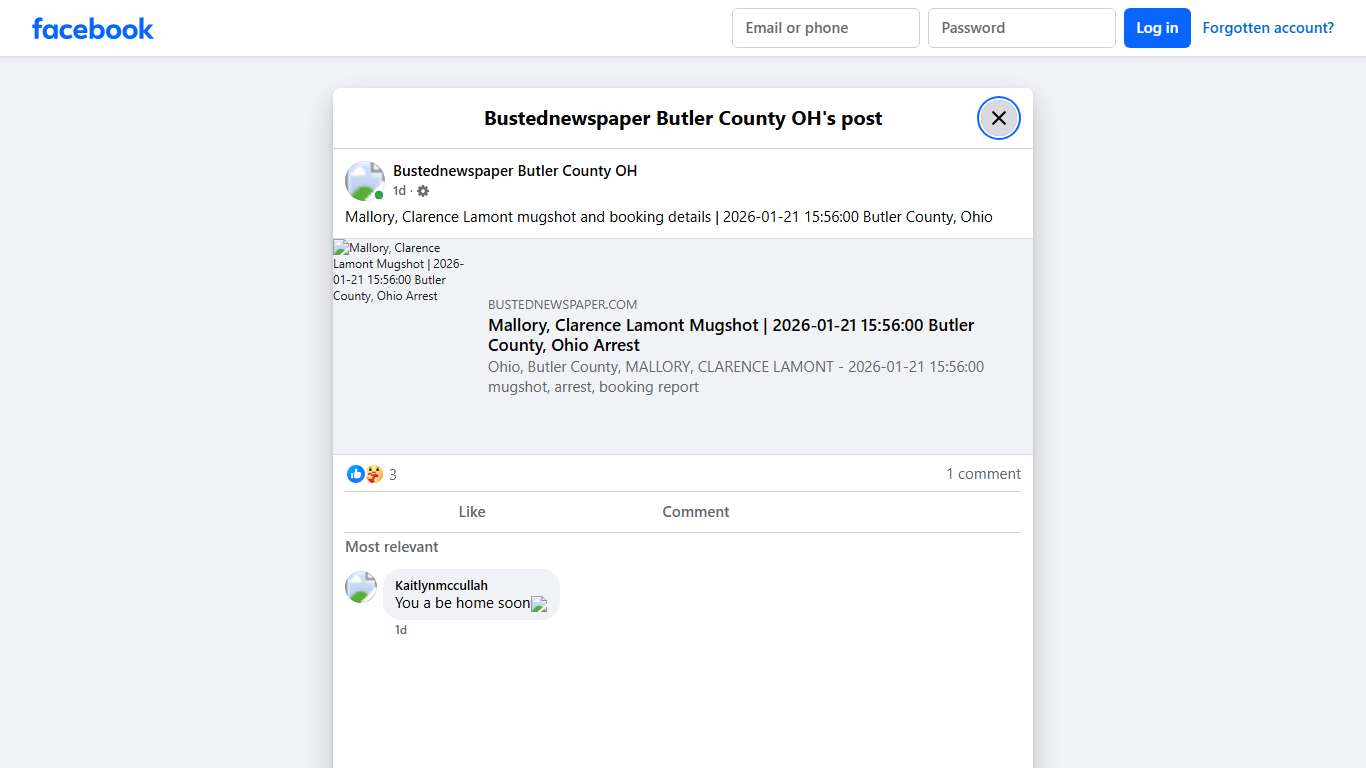The height and width of the screenshot is (768, 1366).
Task: Click the emoji at end of Kaitlynmccullah's comment
Action: (540, 604)
